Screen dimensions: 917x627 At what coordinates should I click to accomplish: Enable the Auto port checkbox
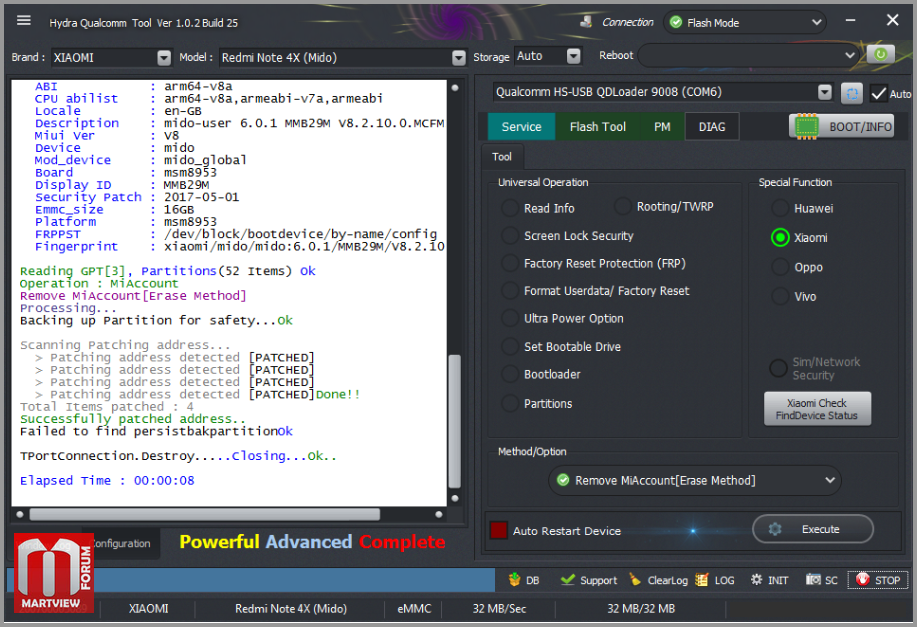[x=878, y=93]
